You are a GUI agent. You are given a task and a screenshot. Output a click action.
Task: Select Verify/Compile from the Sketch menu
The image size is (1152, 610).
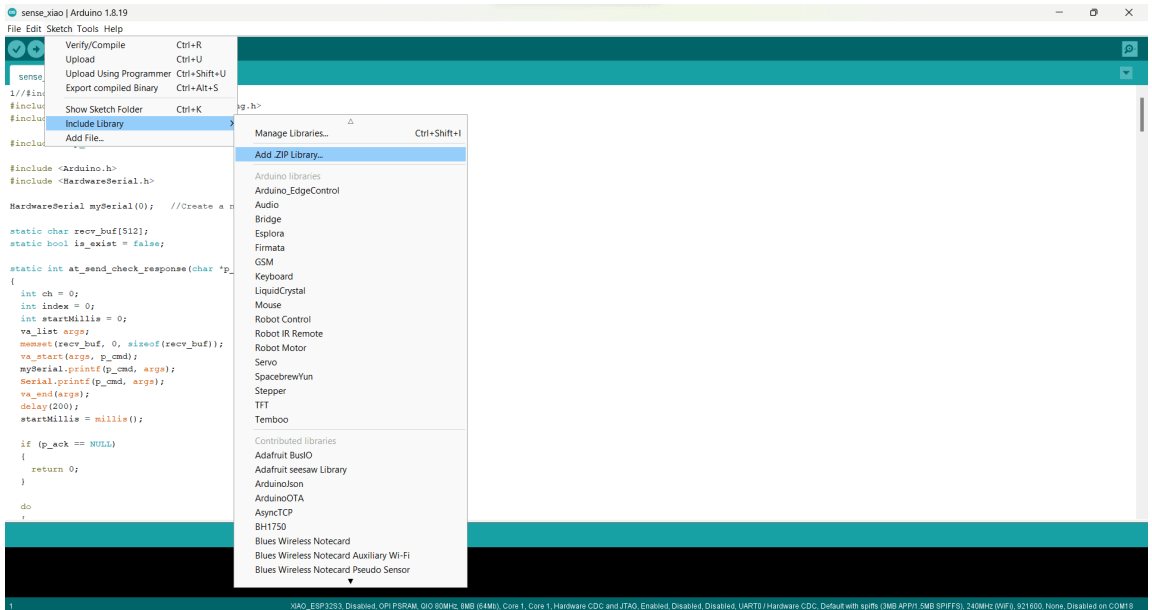pyautogui.click(x=141, y=45)
